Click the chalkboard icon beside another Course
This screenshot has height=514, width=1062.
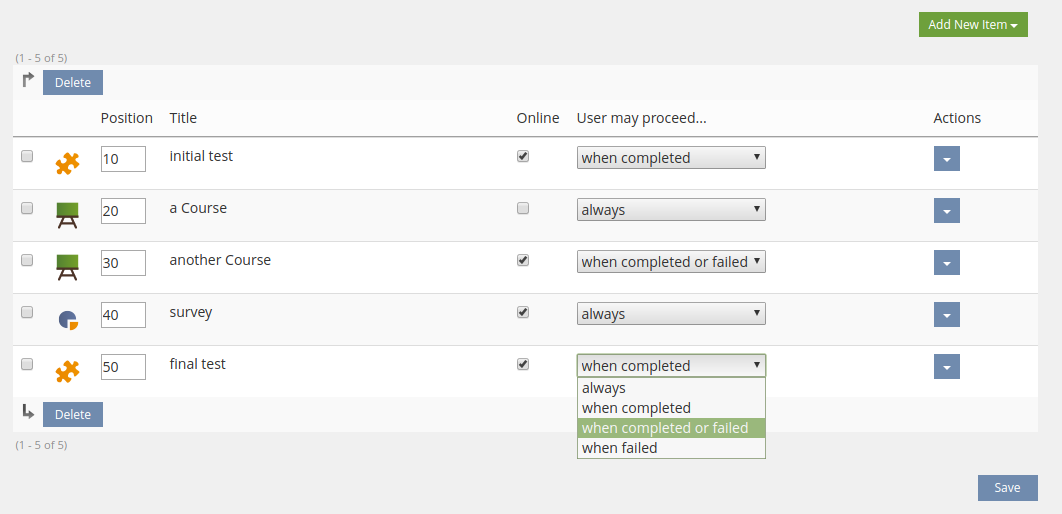point(67,266)
